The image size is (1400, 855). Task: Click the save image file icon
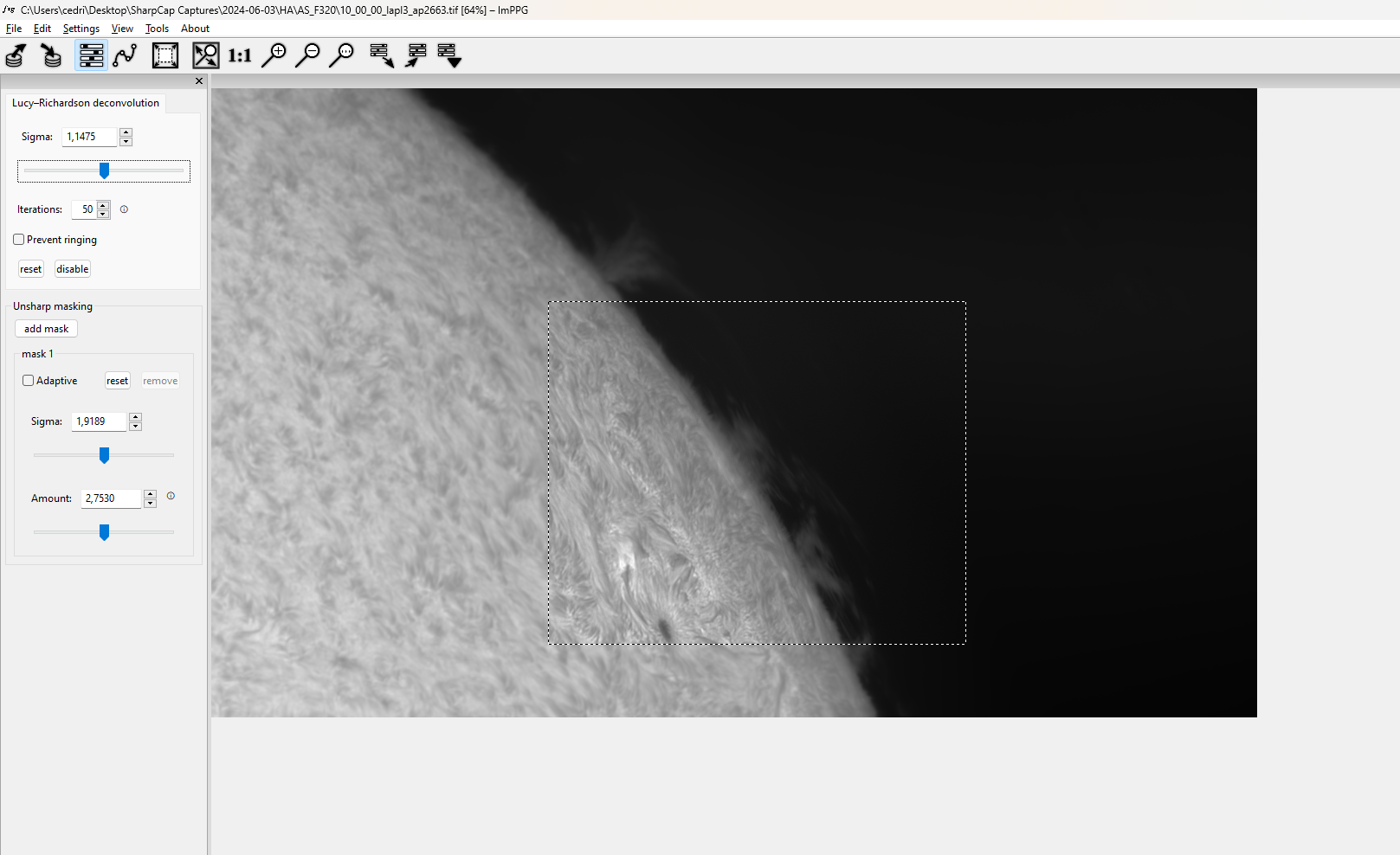(51, 55)
